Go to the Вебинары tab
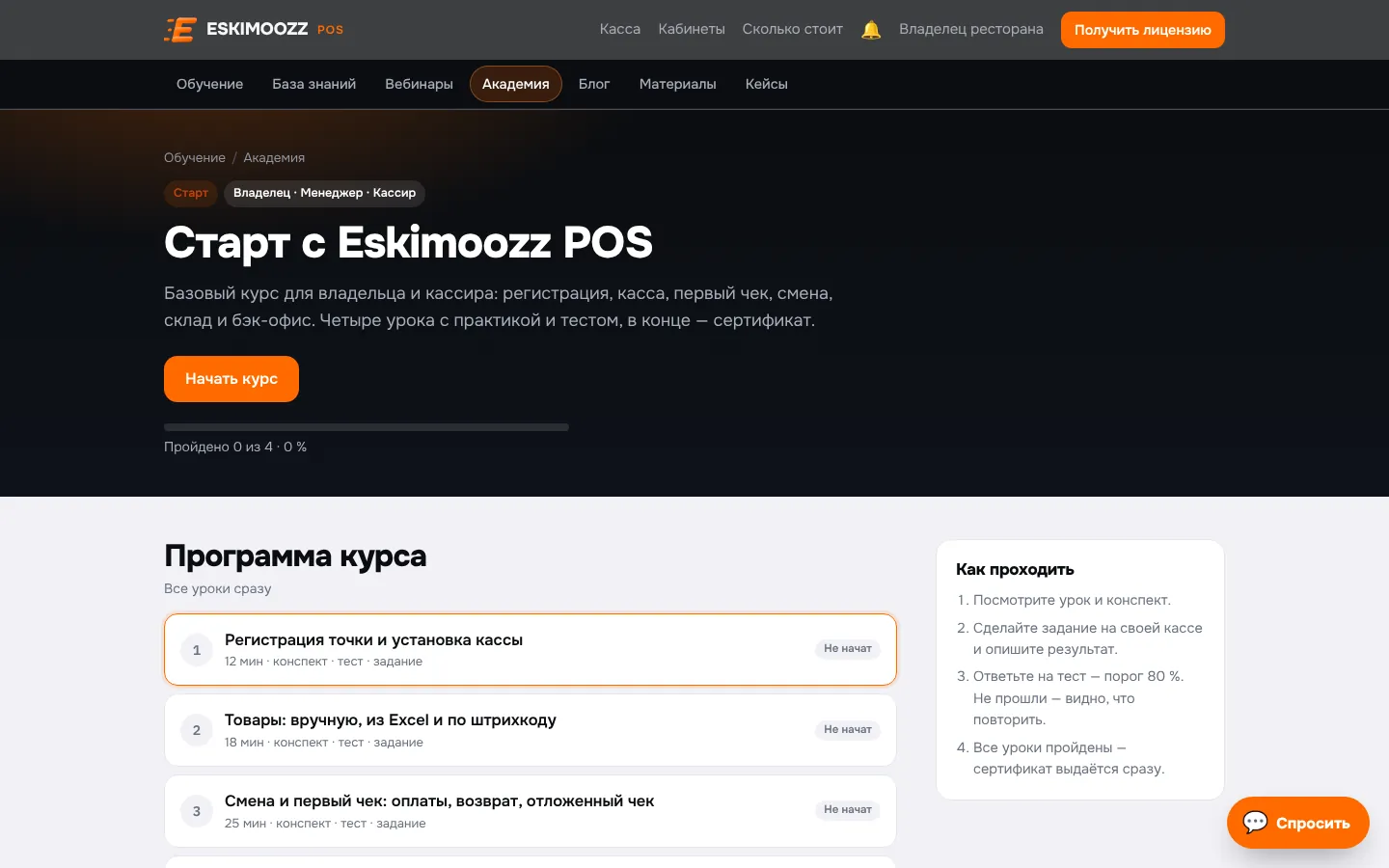Screen dimensions: 1389x868 pyautogui.click(x=419, y=84)
